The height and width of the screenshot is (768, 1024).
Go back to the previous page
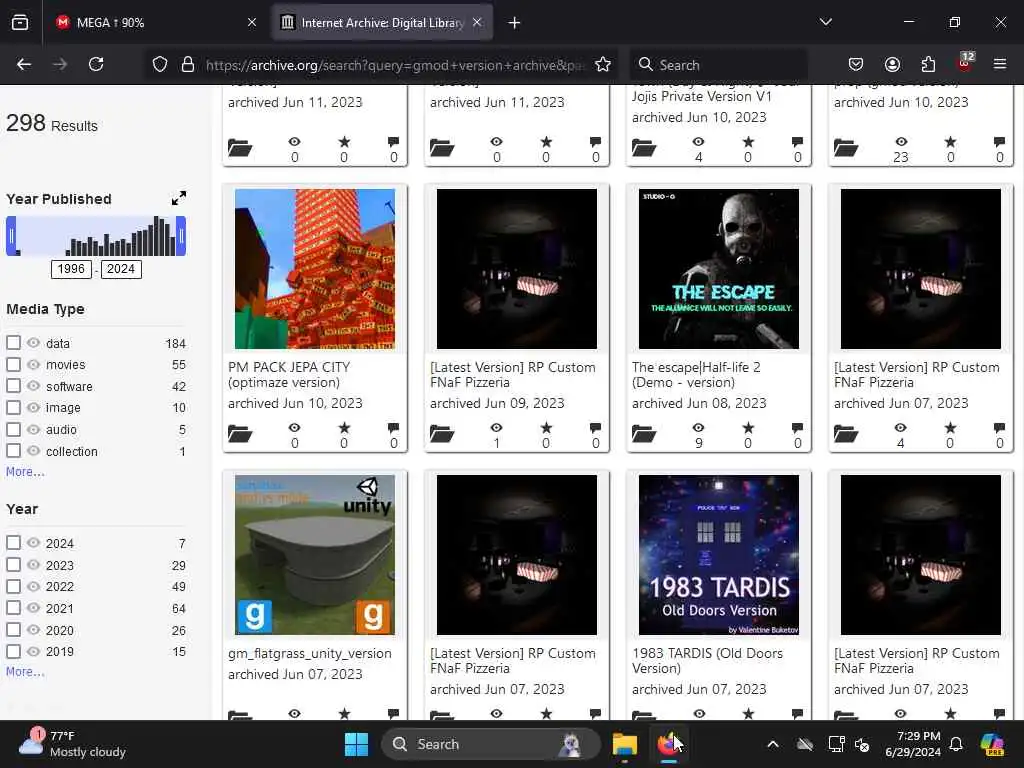click(x=24, y=64)
